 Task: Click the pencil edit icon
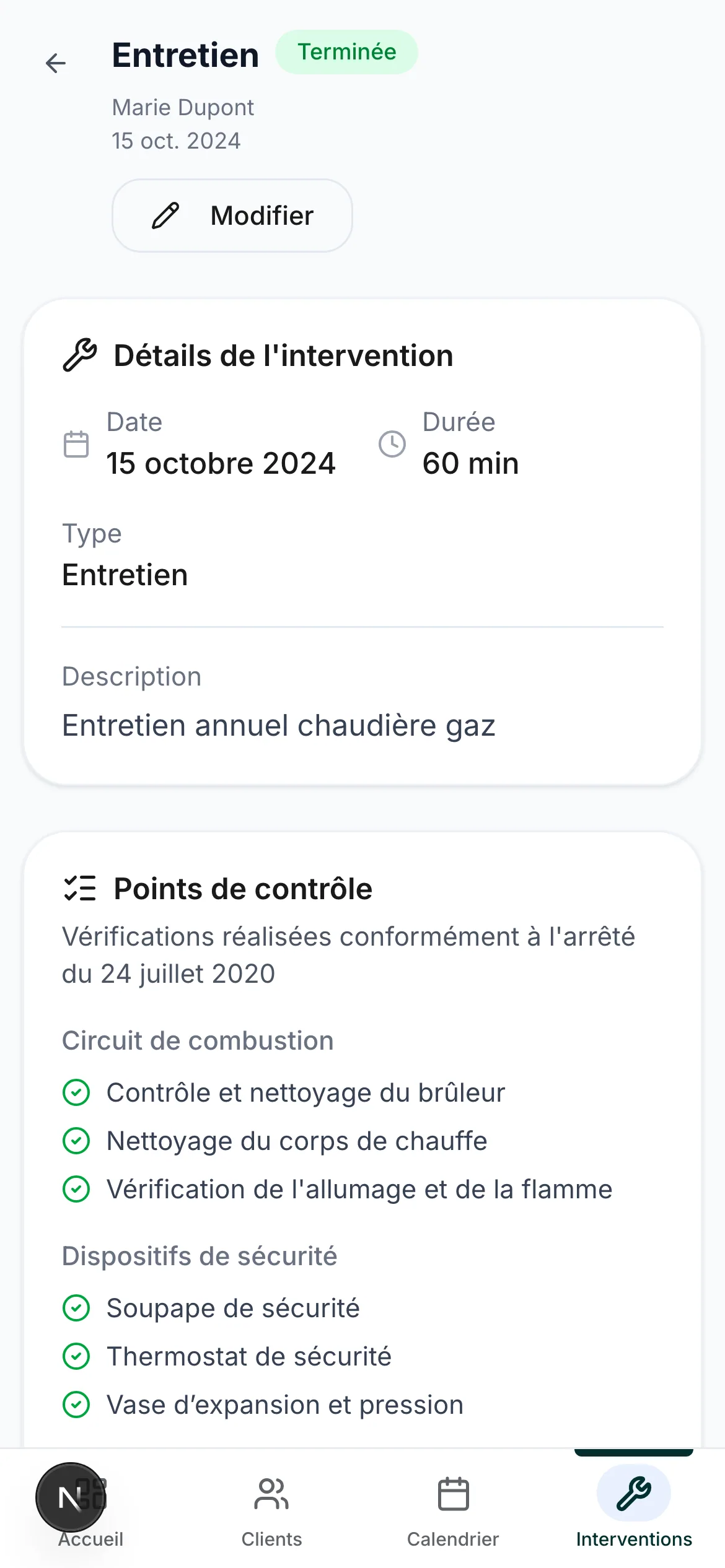click(x=165, y=216)
